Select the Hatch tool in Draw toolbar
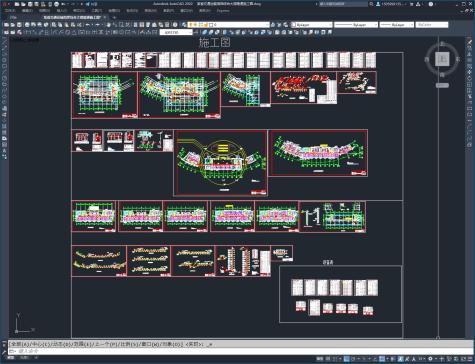Screen dimensions: 475x364 click(4, 126)
